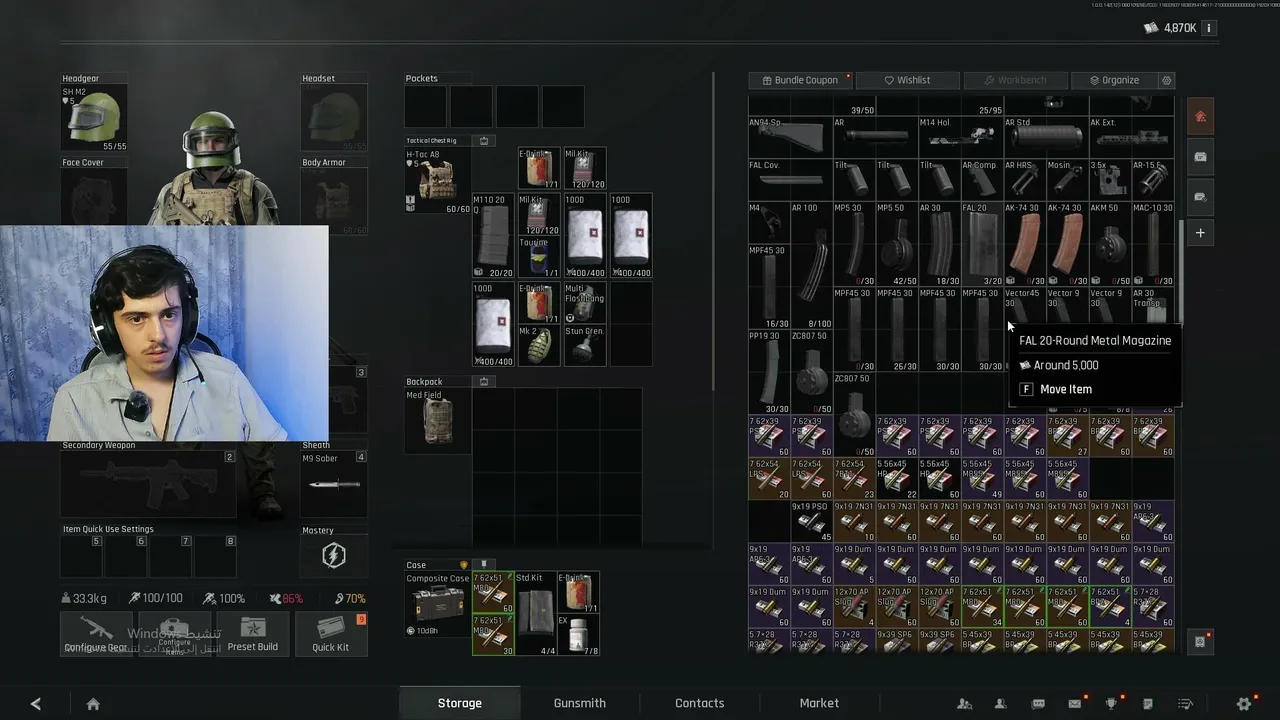Click the Organize storage button

[1115, 80]
